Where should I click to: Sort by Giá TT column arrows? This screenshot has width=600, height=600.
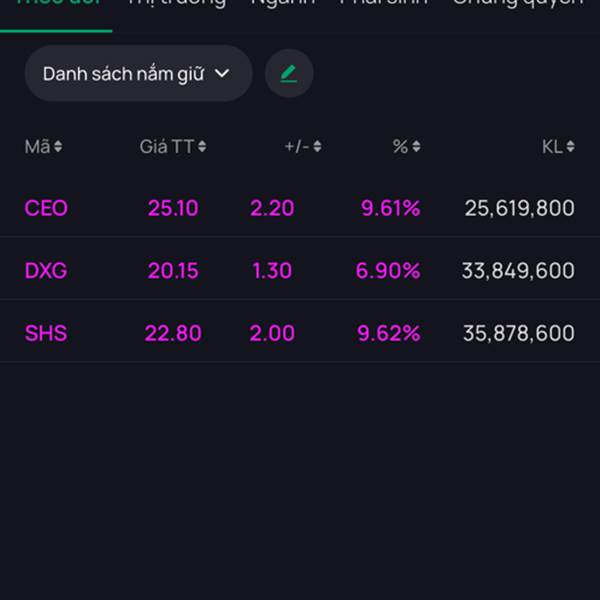(x=202, y=147)
